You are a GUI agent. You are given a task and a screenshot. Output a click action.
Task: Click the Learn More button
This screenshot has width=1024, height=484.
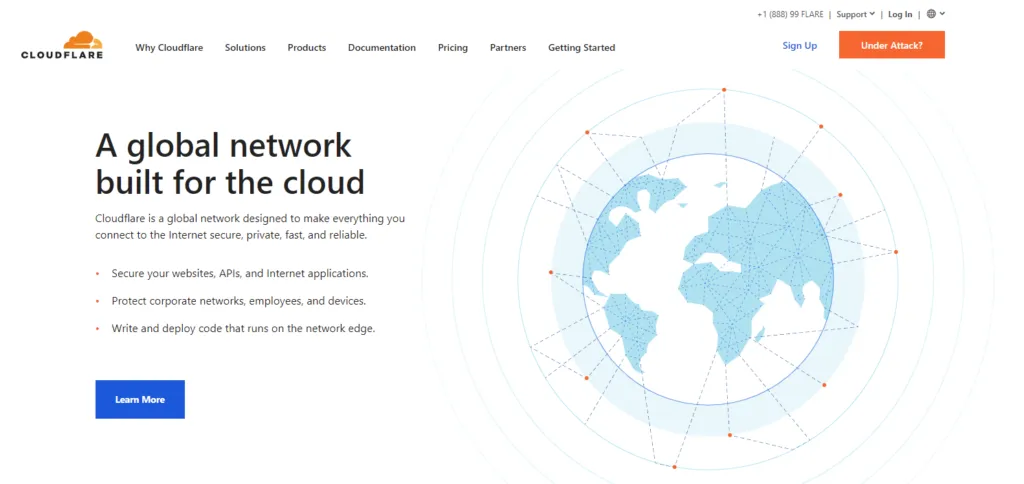coord(140,399)
